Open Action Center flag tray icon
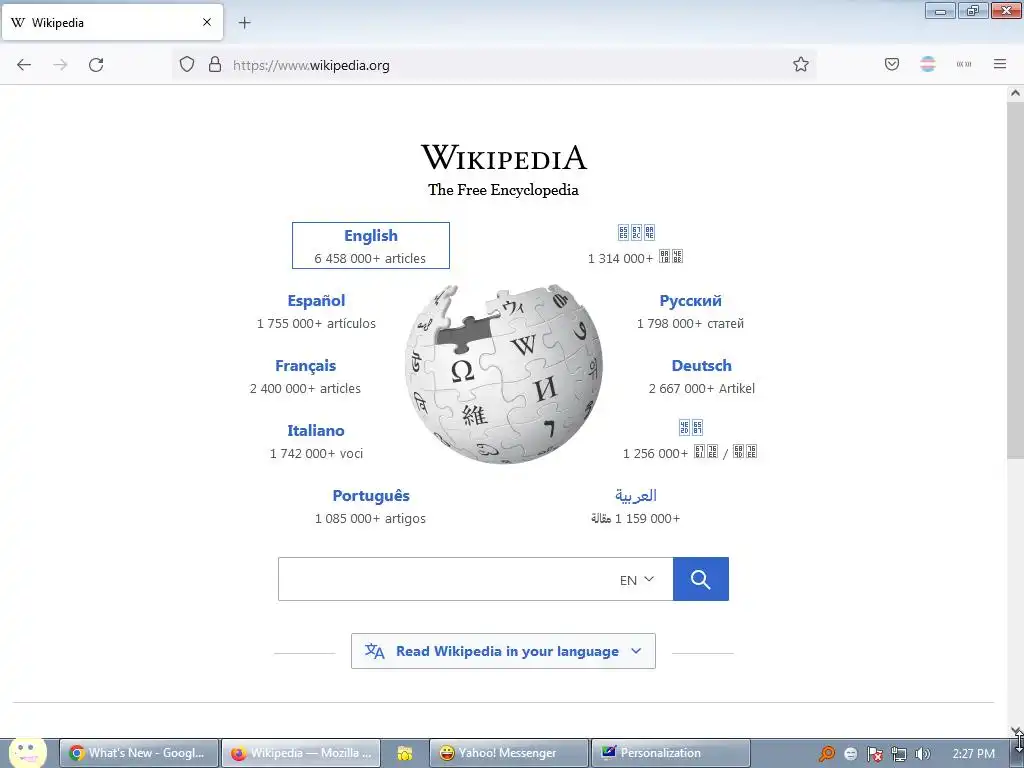 (x=874, y=754)
